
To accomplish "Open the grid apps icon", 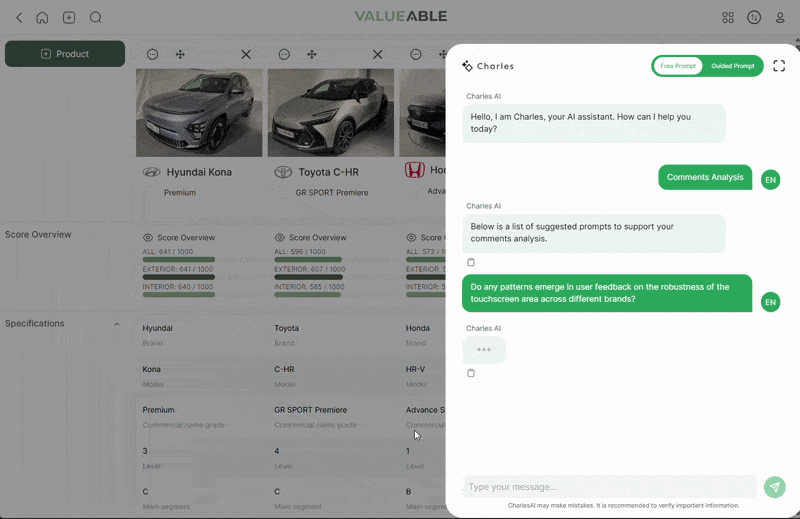I will pos(728,17).
